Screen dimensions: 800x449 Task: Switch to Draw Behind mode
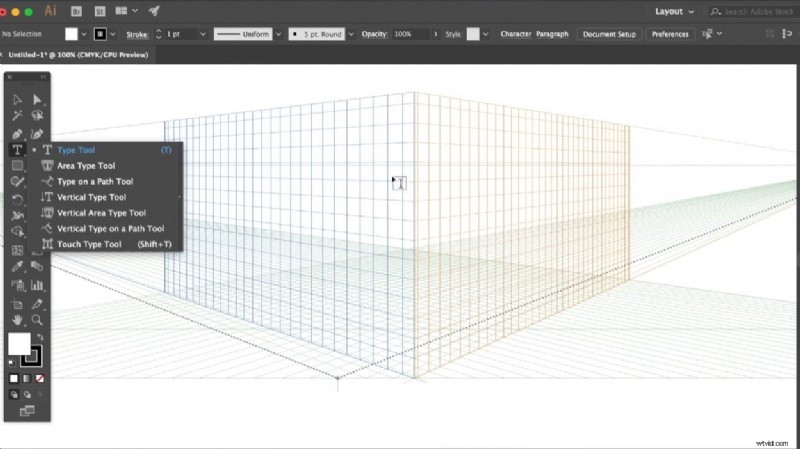pos(27,394)
